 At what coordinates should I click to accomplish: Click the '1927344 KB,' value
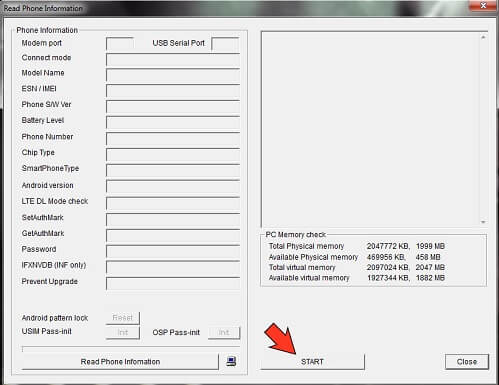point(388,278)
